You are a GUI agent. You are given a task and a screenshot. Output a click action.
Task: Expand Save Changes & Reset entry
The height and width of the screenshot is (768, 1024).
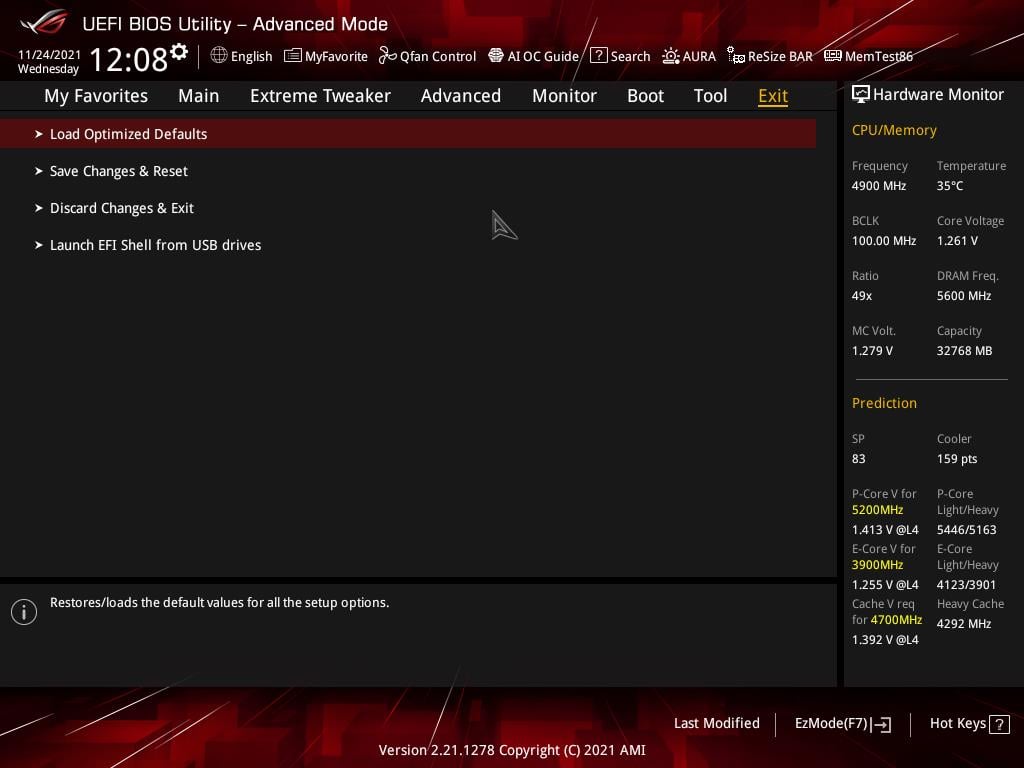coord(408,171)
